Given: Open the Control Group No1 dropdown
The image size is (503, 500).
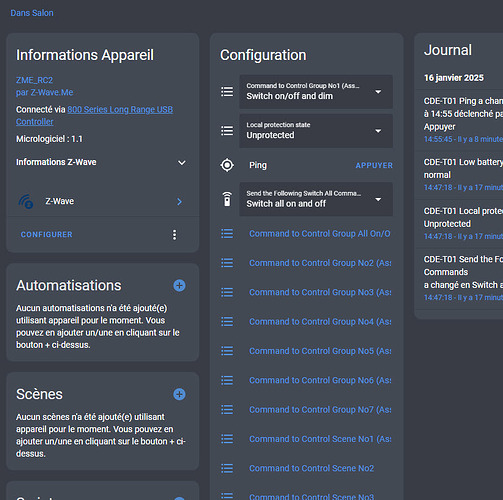Looking at the screenshot, I should pos(316,91).
